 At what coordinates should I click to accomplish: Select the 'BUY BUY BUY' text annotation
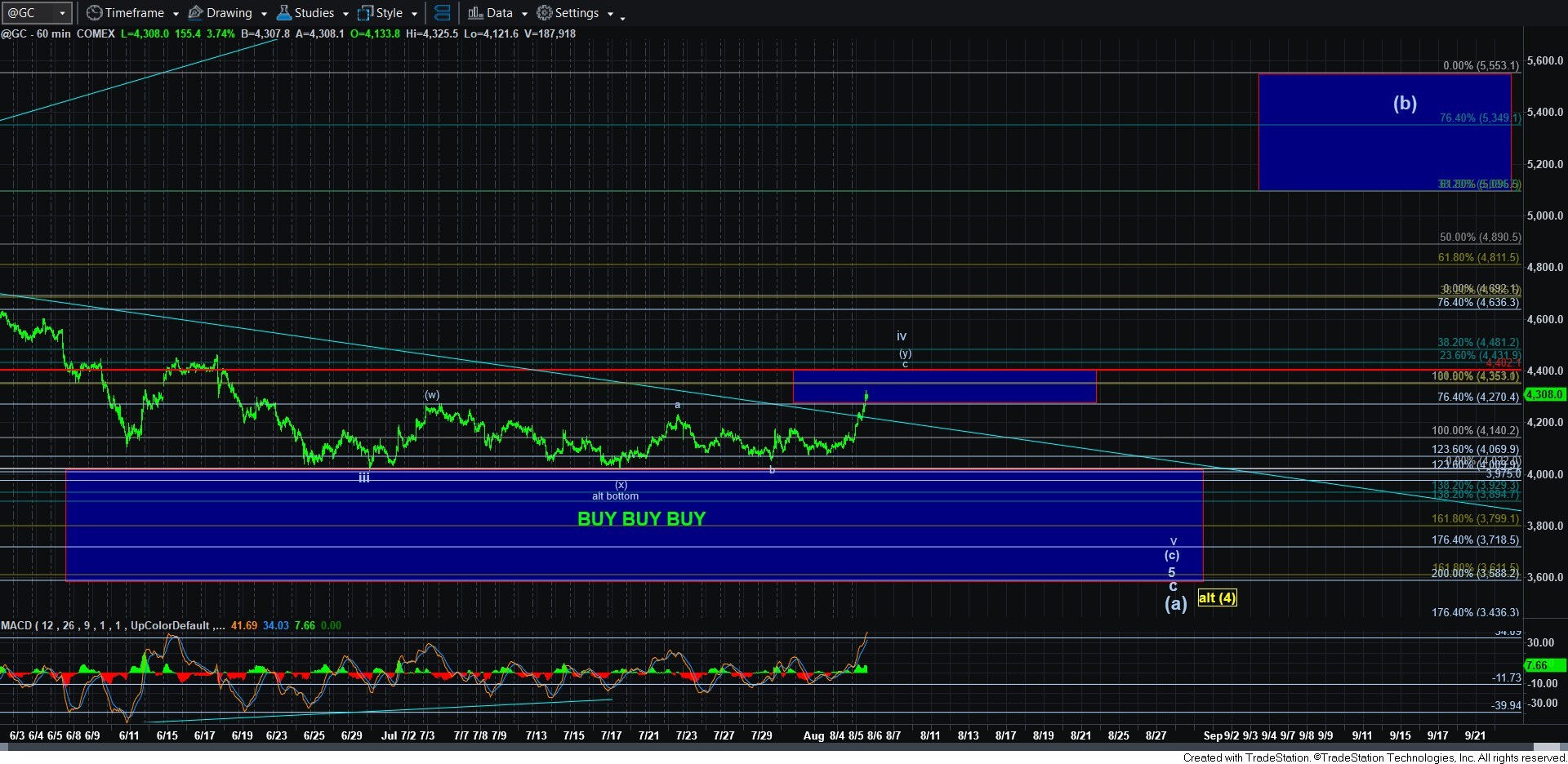coord(641,519)
